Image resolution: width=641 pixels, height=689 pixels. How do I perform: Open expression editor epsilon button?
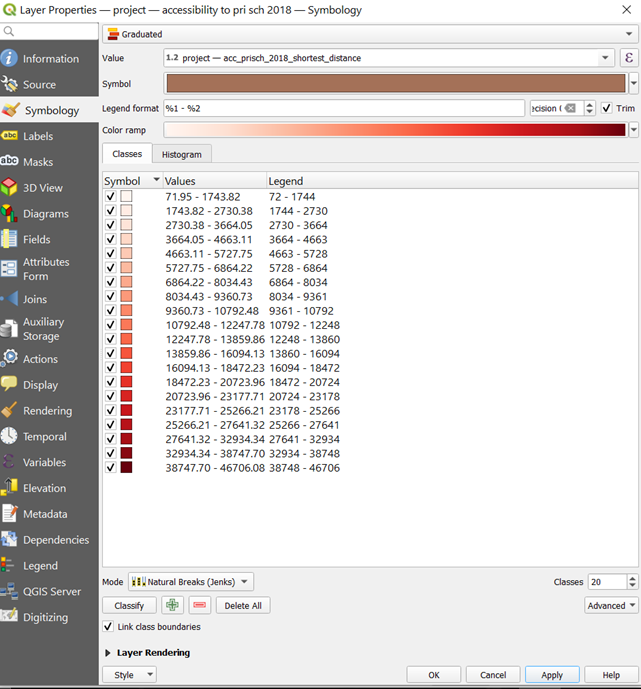click(629, 58)
